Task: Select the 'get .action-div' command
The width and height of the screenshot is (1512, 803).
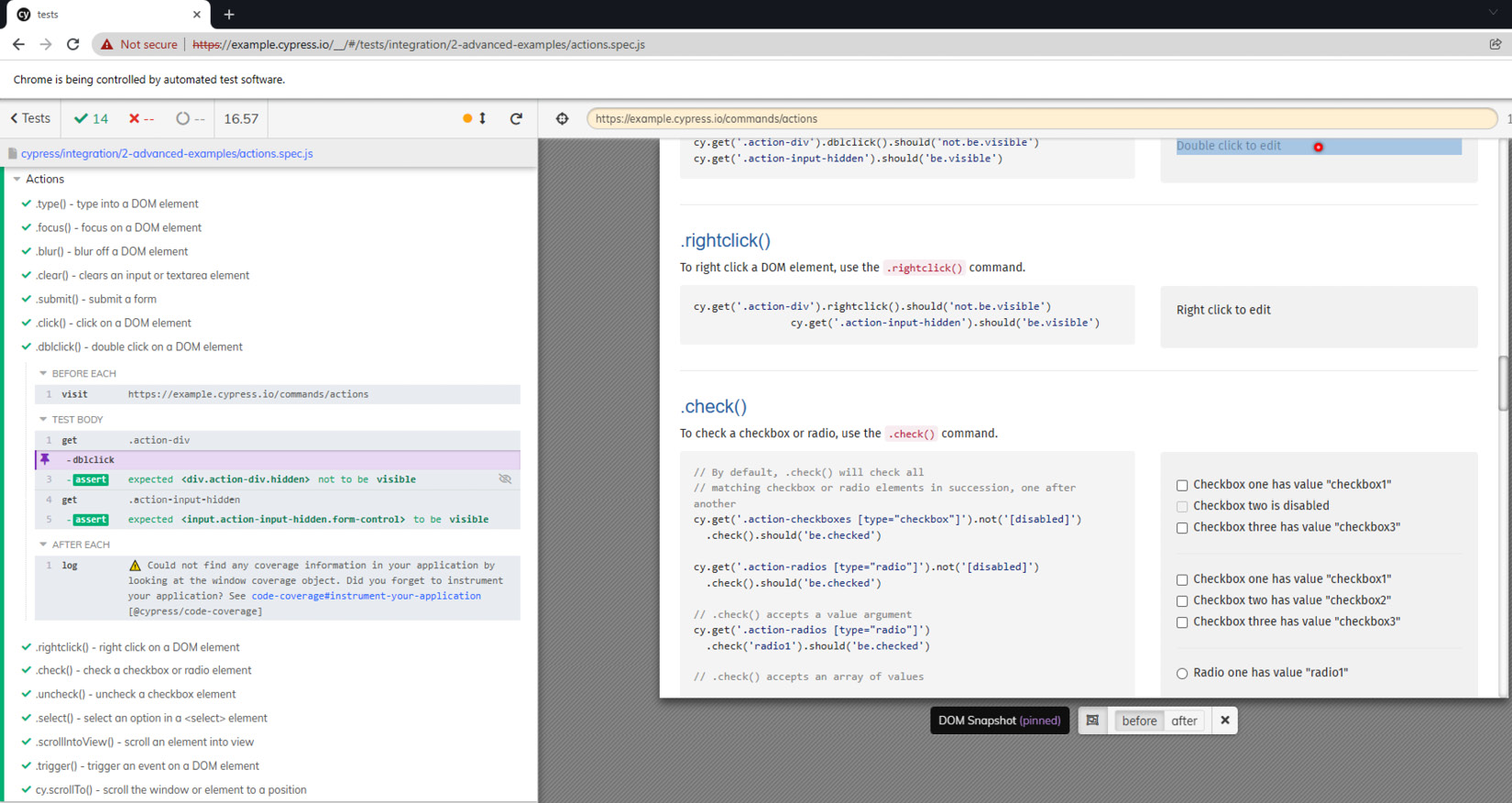Action: pyautogui.click(x=278, y=440)
